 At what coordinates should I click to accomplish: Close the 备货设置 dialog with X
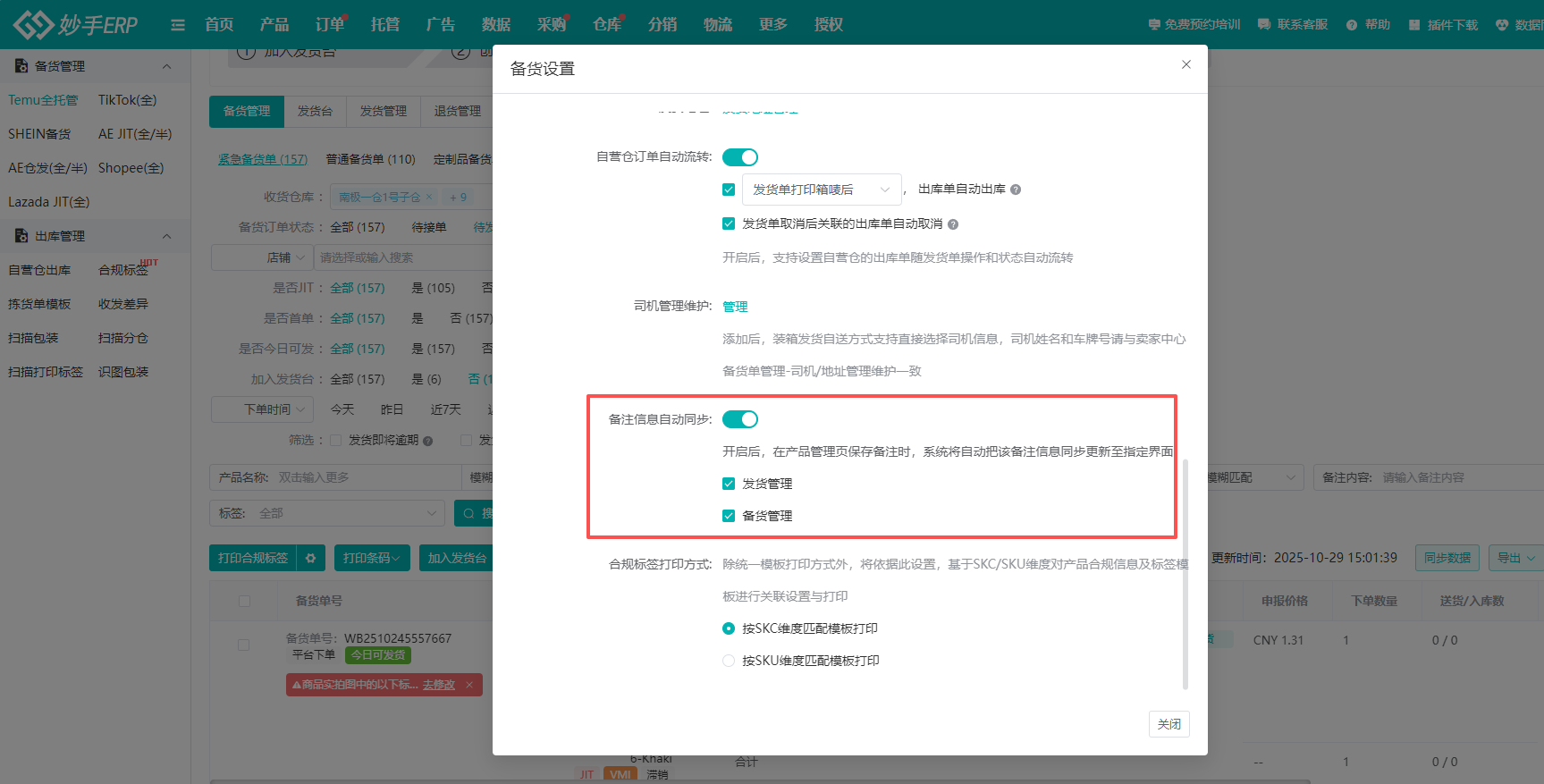(1186, 64)
